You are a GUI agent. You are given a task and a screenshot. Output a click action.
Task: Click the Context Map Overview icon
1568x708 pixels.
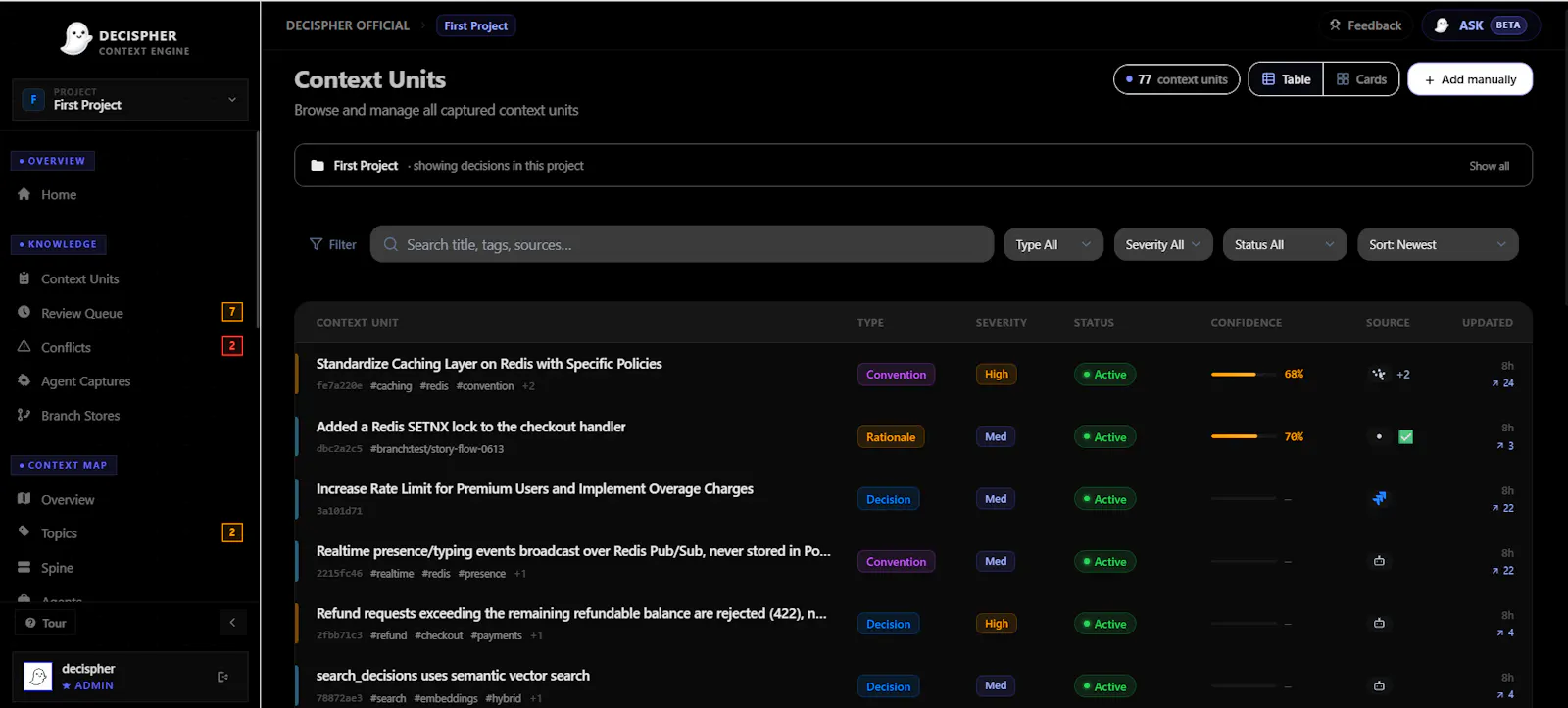tap(24, 499)
